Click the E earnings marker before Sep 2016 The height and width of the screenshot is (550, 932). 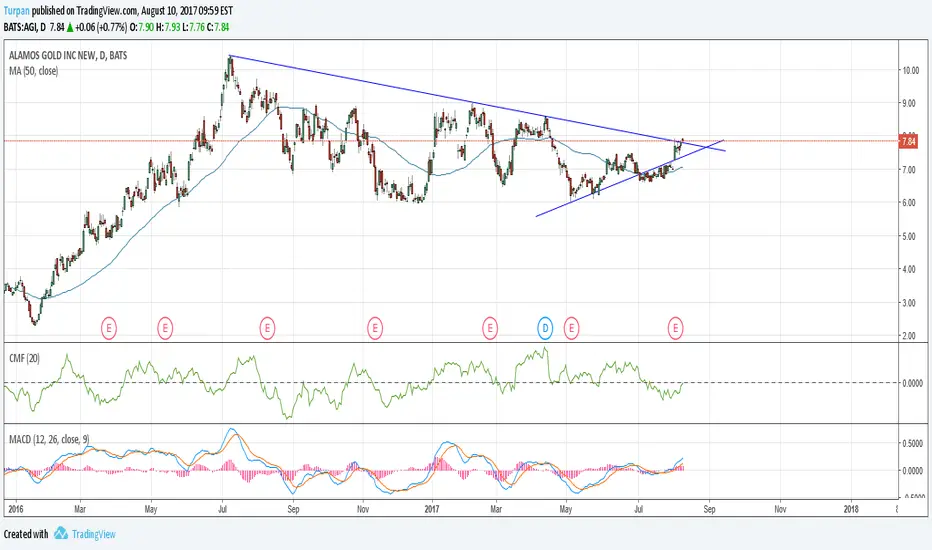coord(267,328)
